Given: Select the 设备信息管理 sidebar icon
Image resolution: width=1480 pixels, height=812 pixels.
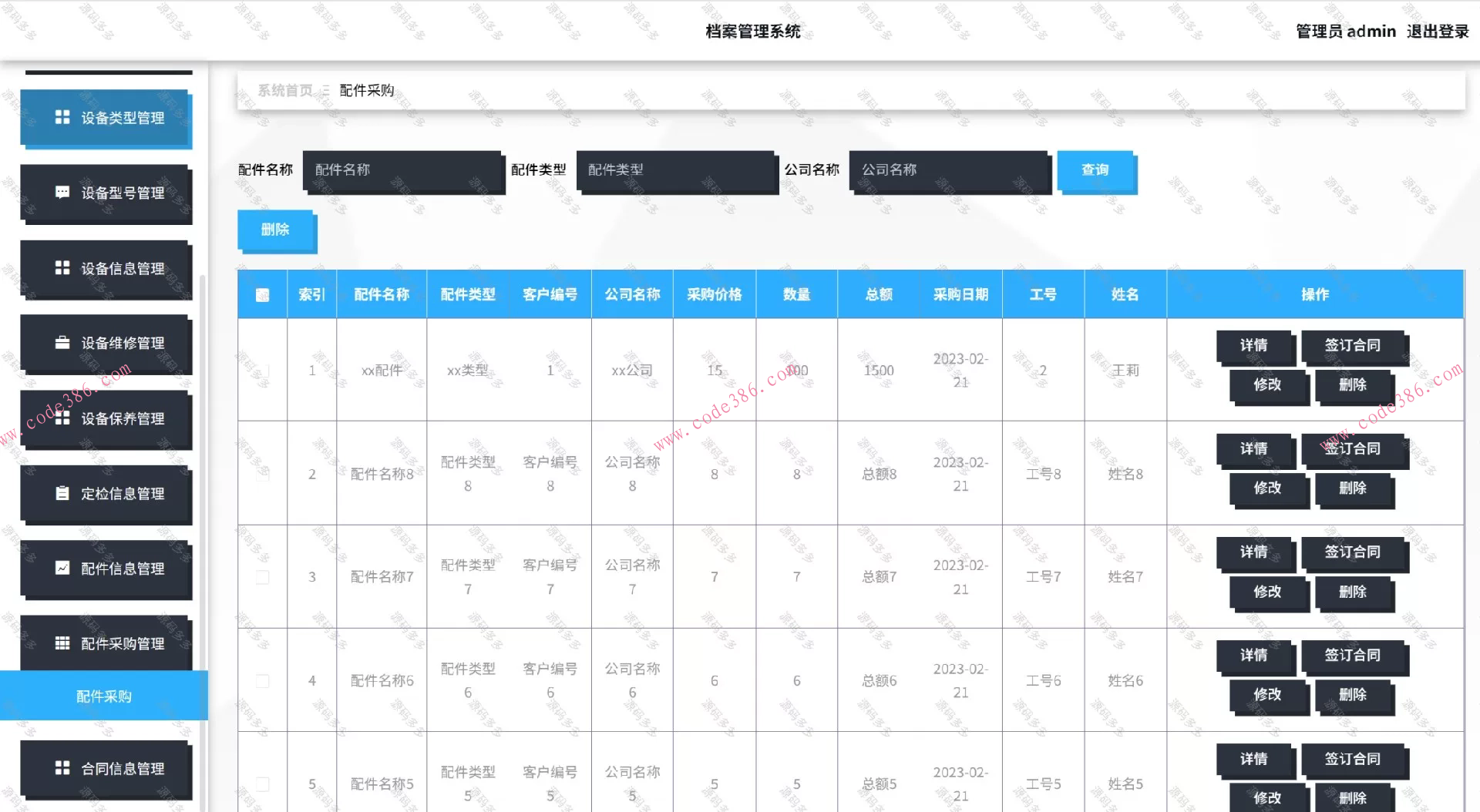Looking at the screenshot, I should tap(63, 268).
